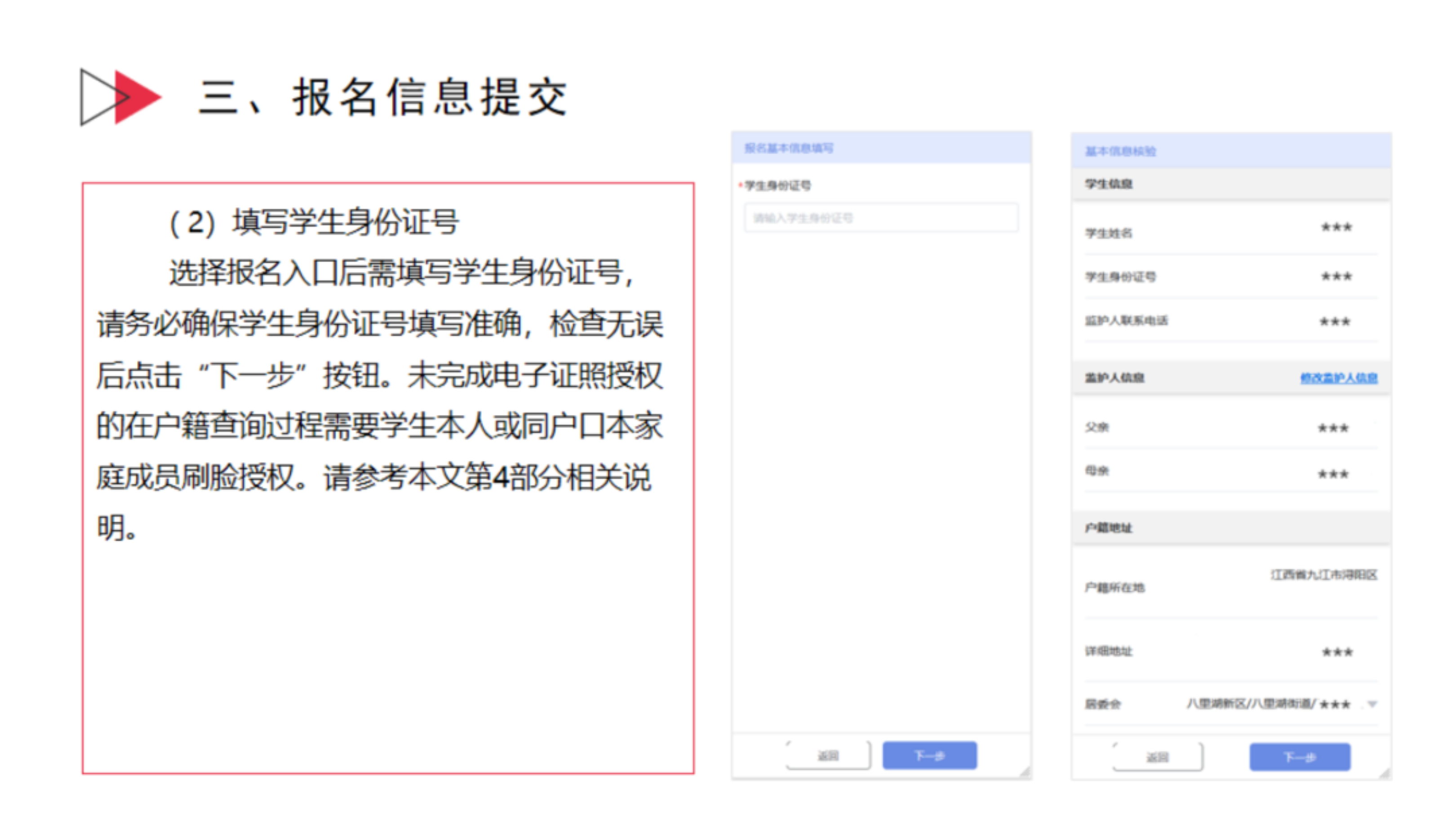1456x820 pixels.
Task: Click the 户籍所在地 value 江西省九江市浔阳区
Action: (1324, 575)
